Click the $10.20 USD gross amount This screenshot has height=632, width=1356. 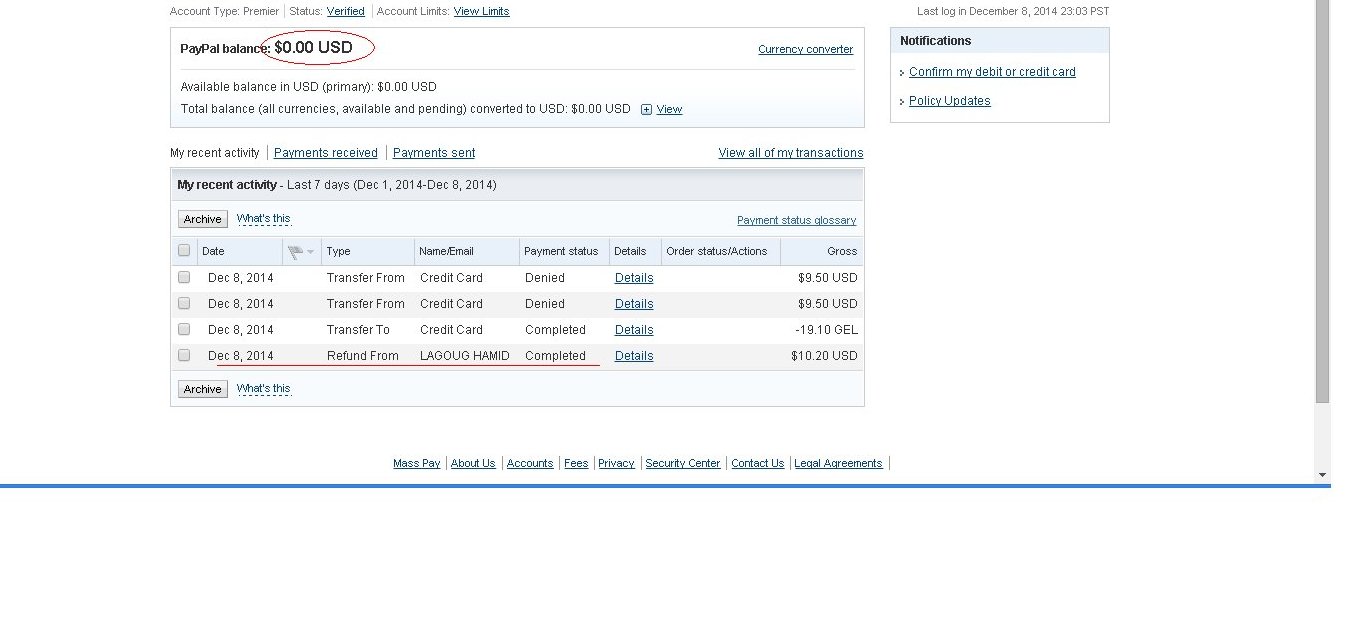[x=824, y=356]
